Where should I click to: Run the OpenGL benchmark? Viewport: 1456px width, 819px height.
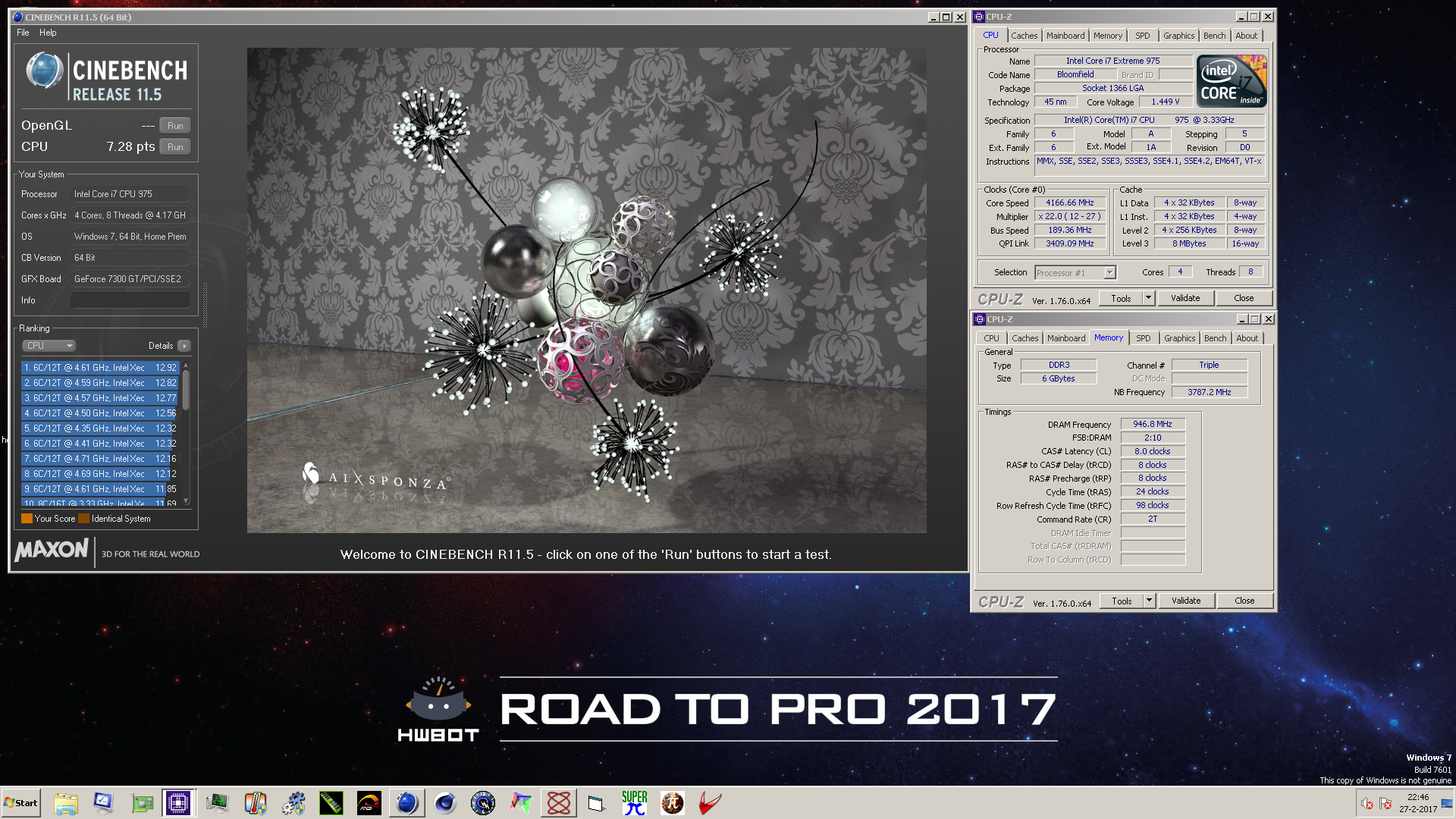coord(175,126)
